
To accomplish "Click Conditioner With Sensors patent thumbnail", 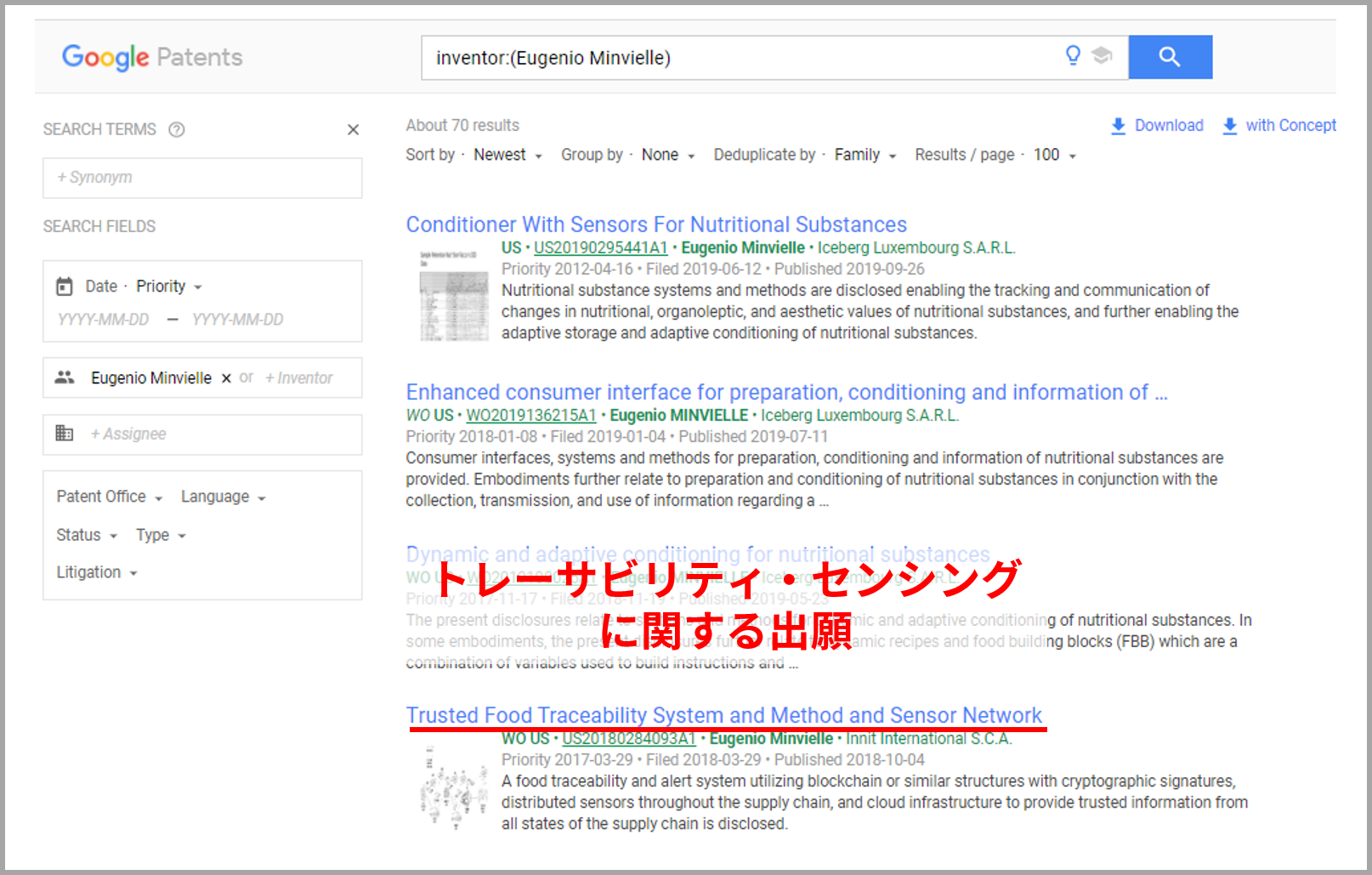I will [x=454, y=294].
